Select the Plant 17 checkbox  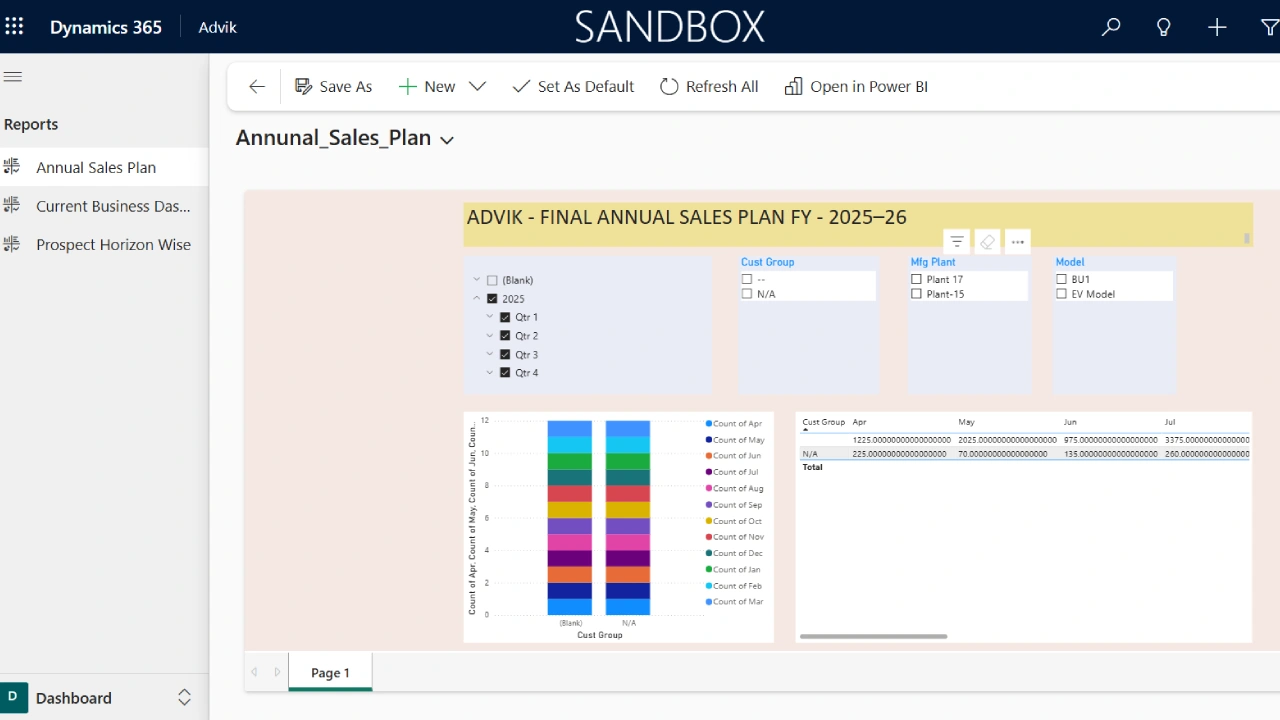click(x=916, y=280)
